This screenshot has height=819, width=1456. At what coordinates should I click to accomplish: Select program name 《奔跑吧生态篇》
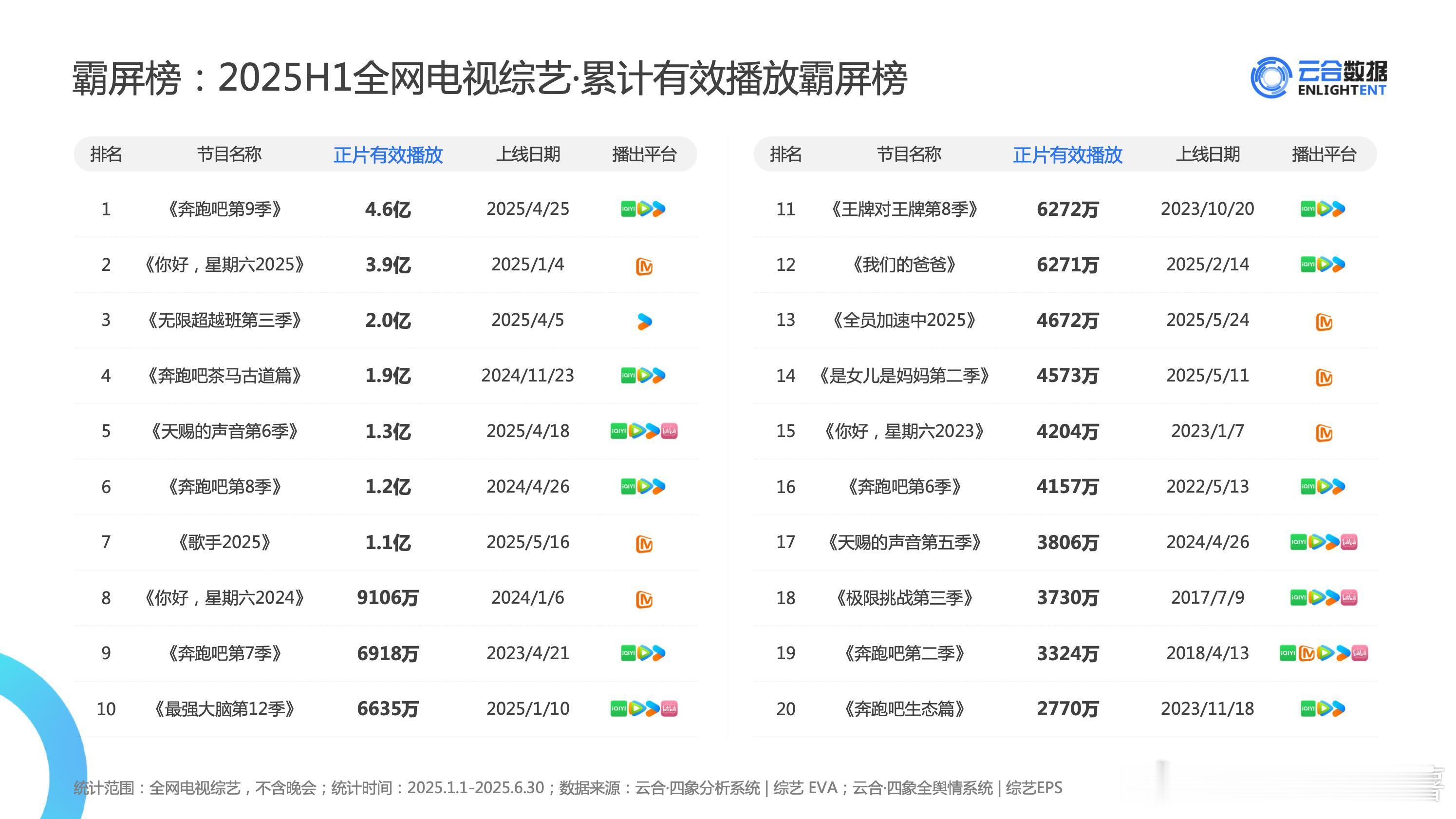904,709
